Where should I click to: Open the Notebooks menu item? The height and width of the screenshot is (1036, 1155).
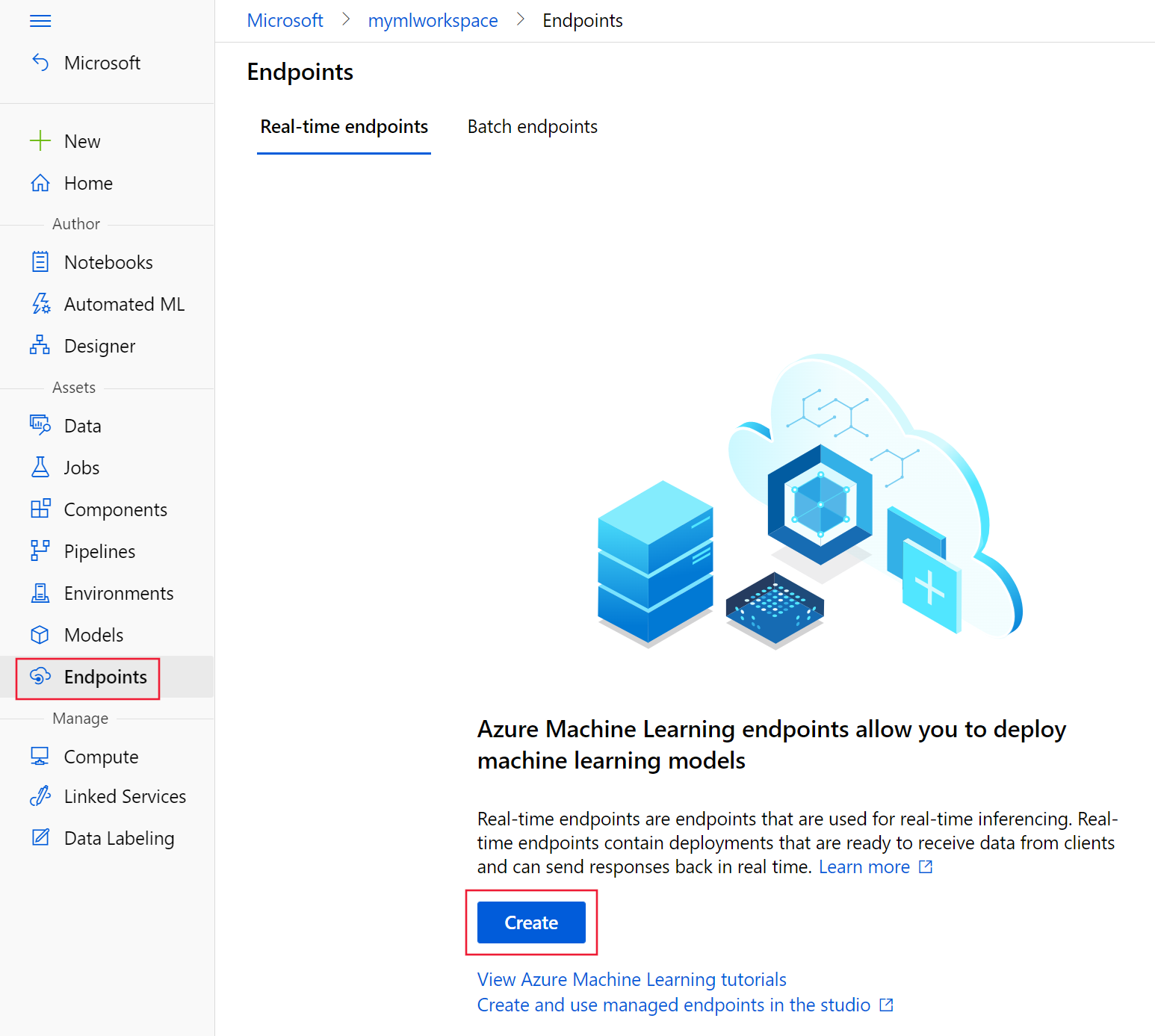point(108,262)
